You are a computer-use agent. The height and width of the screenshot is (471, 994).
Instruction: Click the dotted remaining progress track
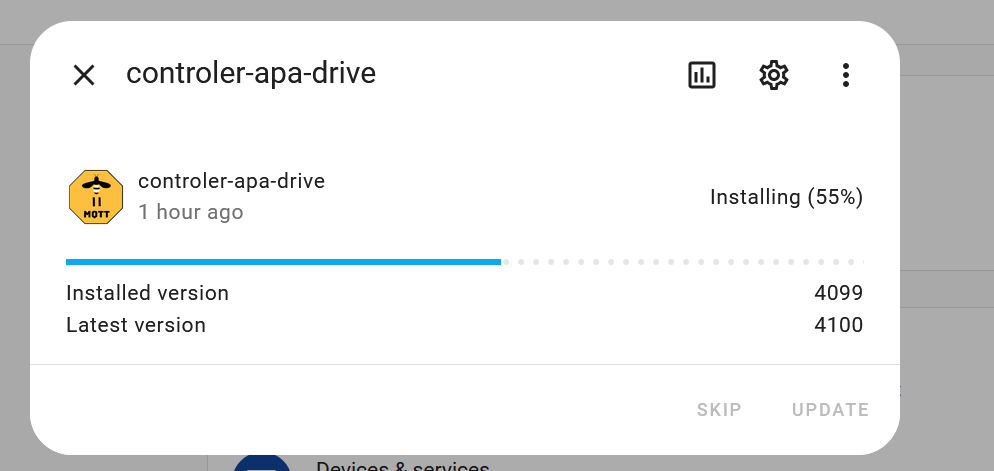682,261
